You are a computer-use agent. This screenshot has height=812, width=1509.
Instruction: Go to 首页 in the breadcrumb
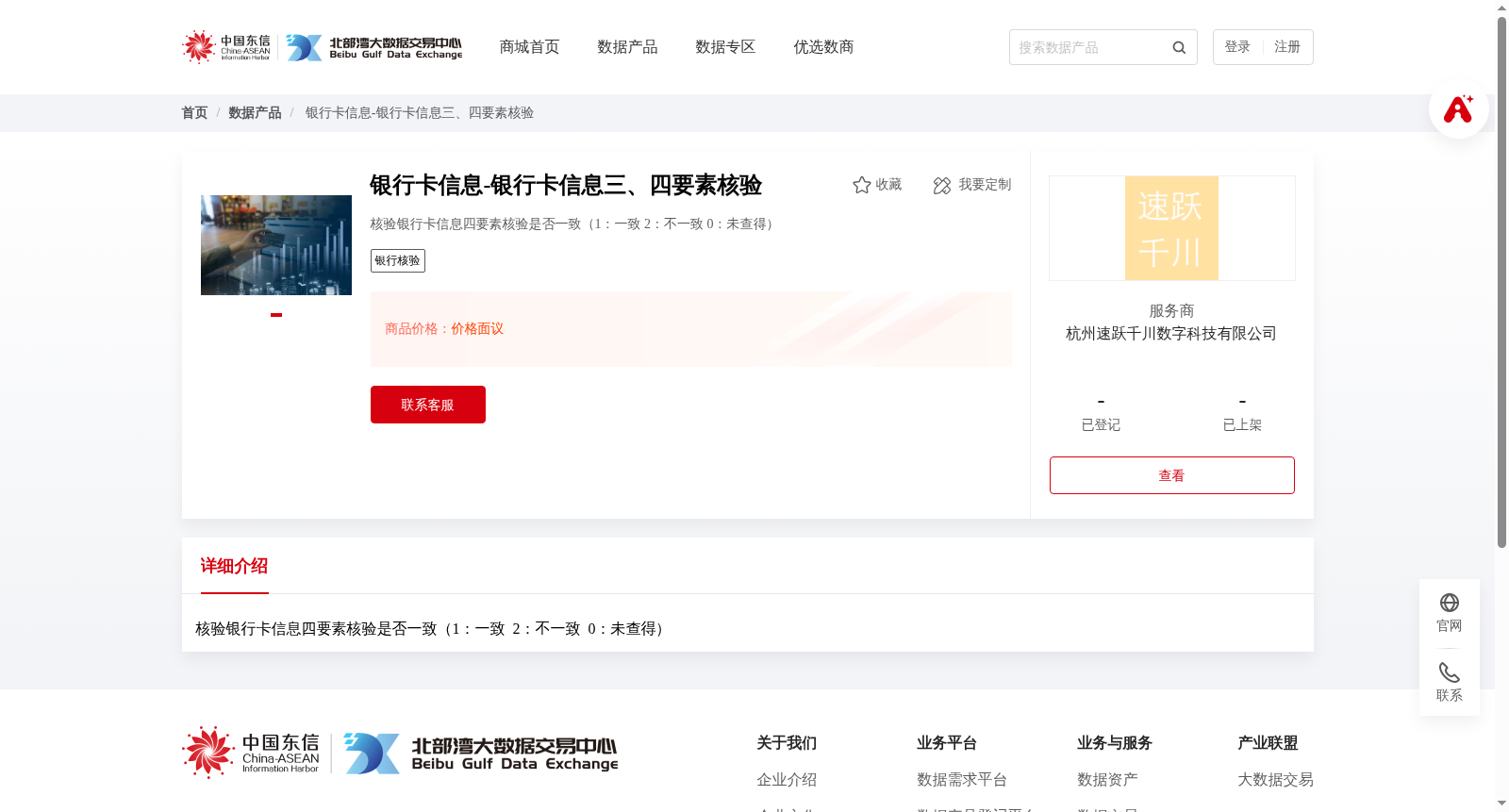[x=194, y=112]
